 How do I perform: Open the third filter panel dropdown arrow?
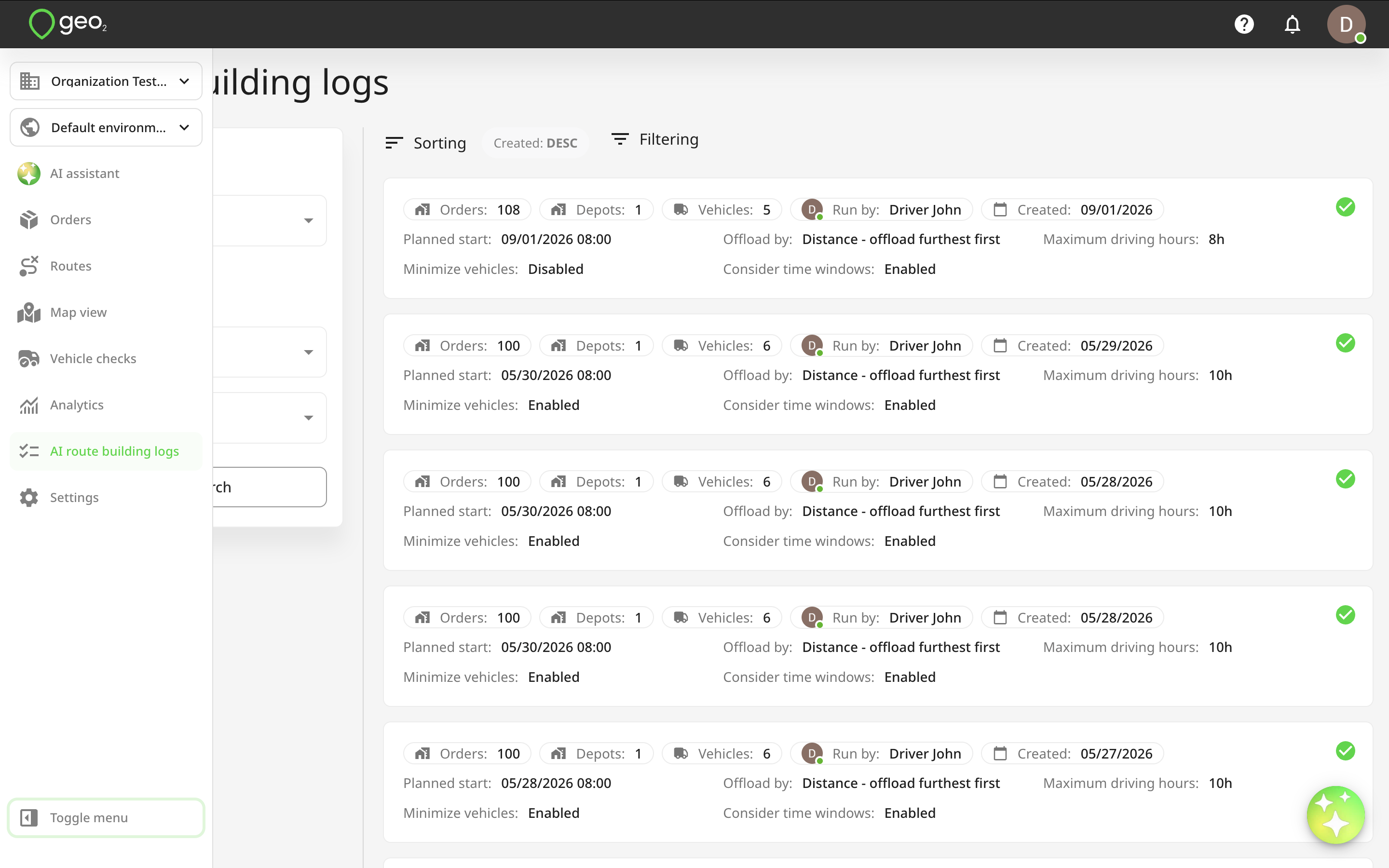click(308, 418)
